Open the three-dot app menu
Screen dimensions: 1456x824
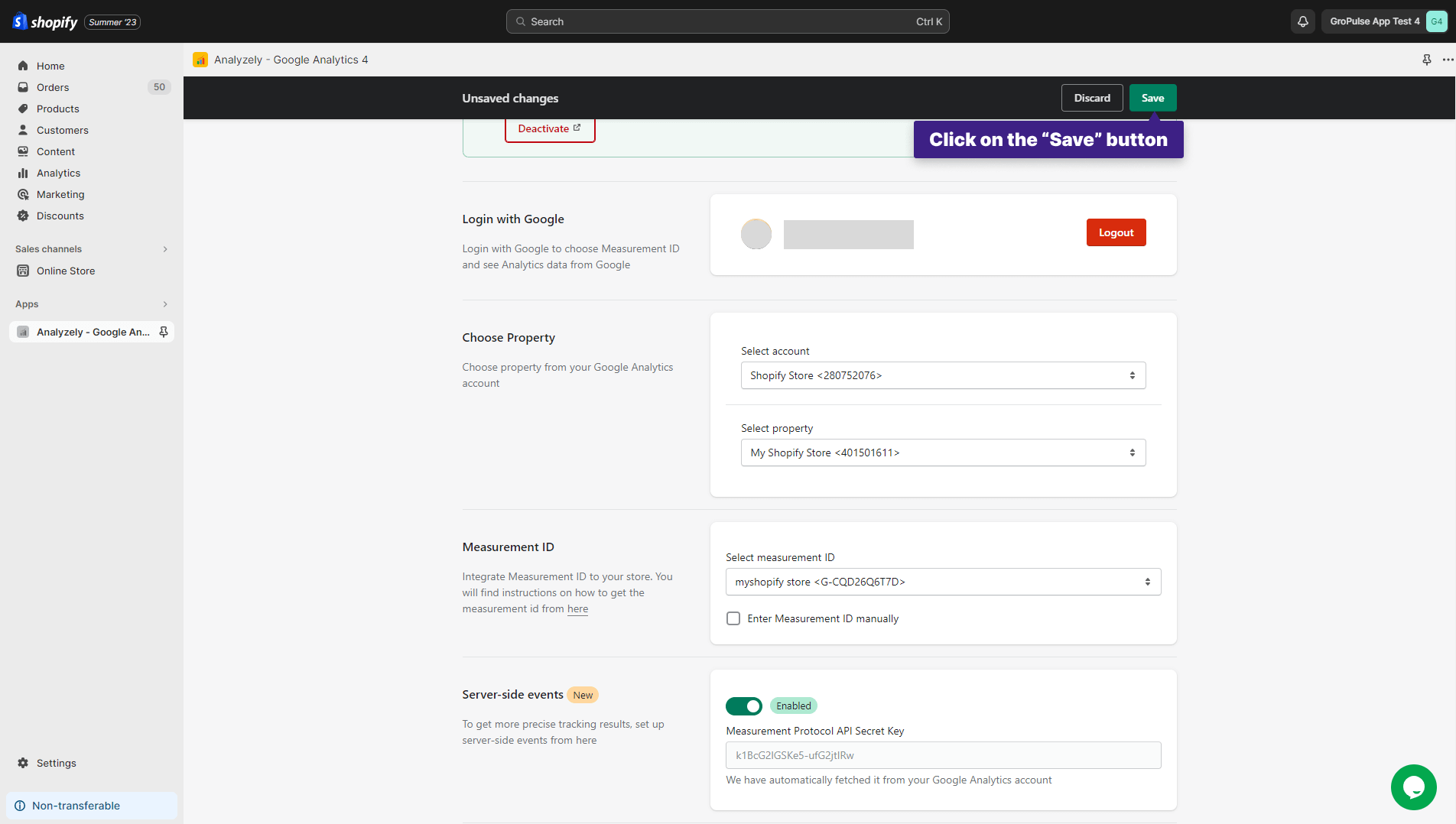point(1448,60)
